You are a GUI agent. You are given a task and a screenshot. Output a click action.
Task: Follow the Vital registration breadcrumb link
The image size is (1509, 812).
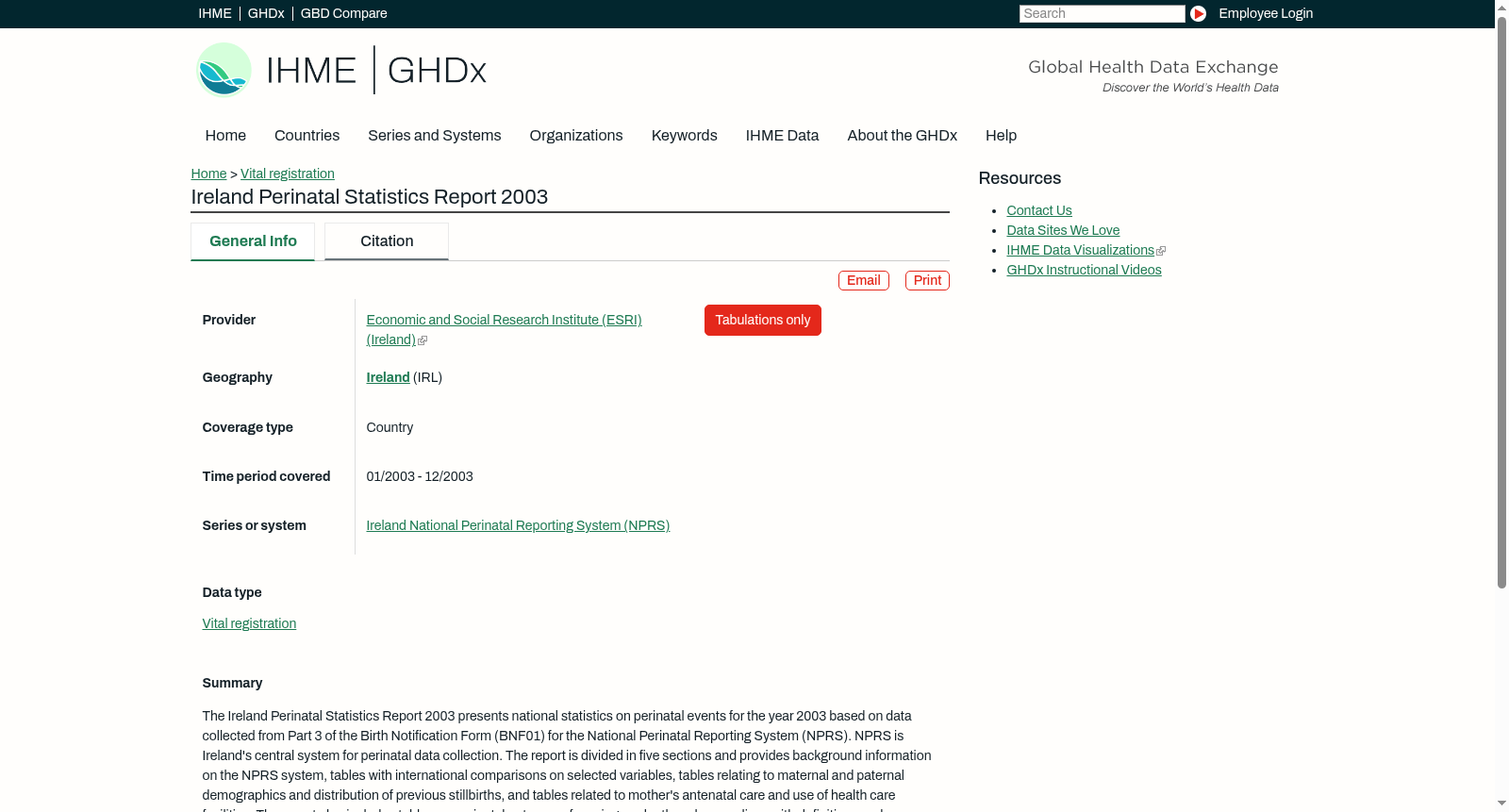pos(288,174)
